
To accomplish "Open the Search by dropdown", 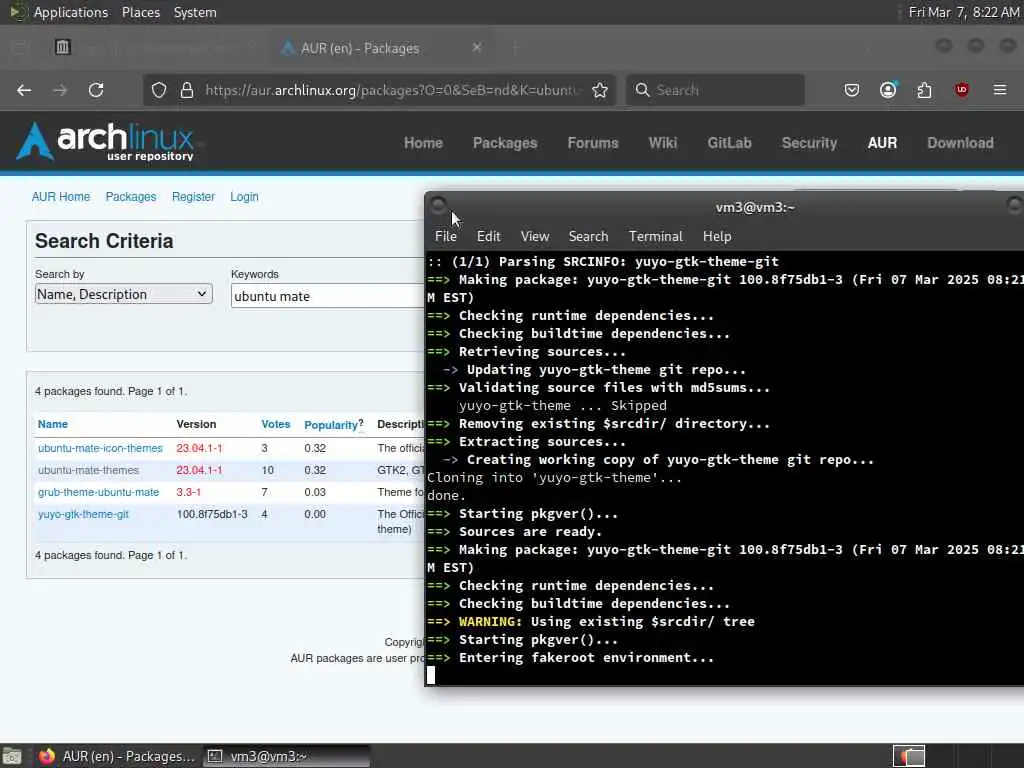I will coord(123,295).
